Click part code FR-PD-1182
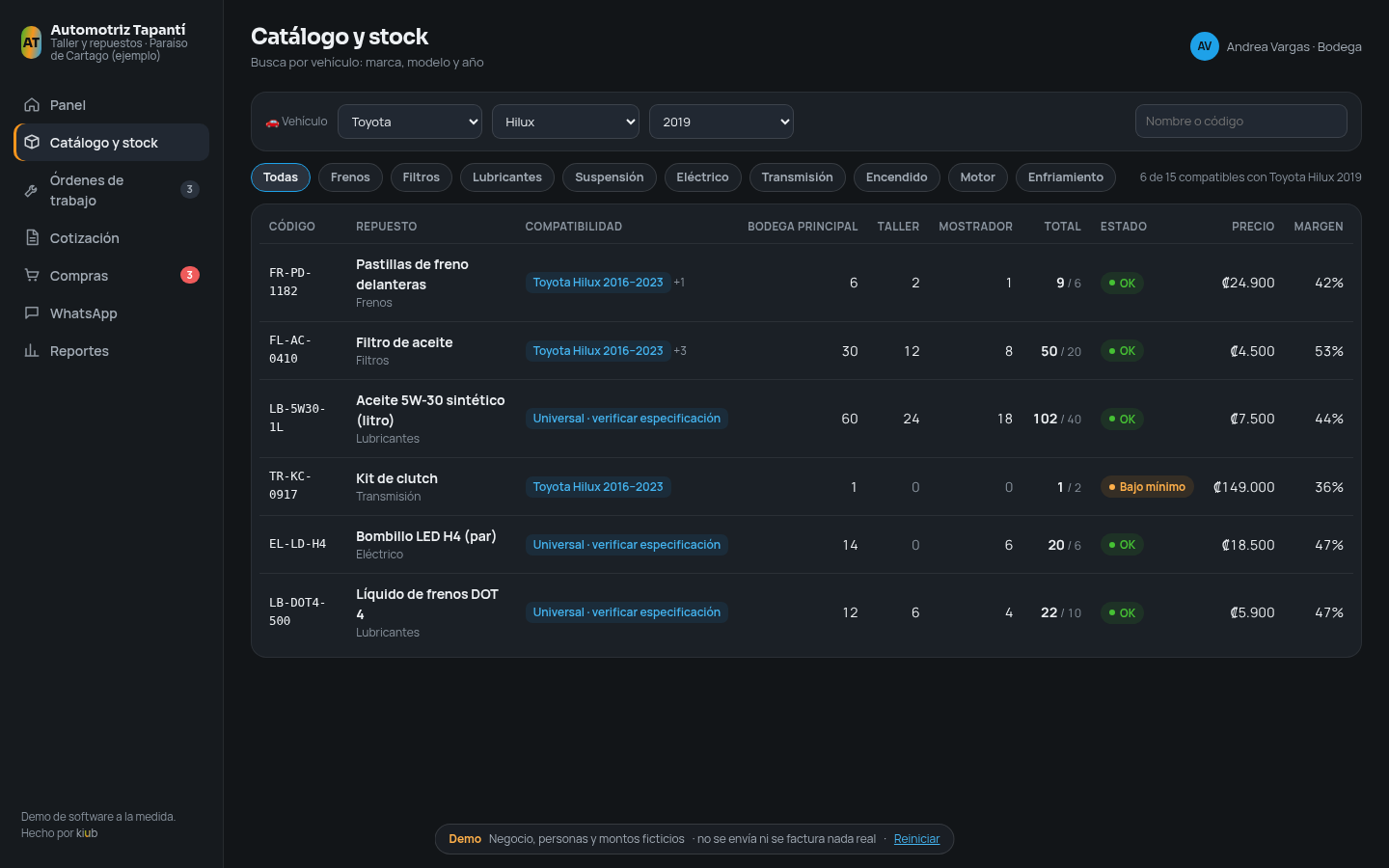This screenshot has height=868, width=1389. [x=290, y=283]
